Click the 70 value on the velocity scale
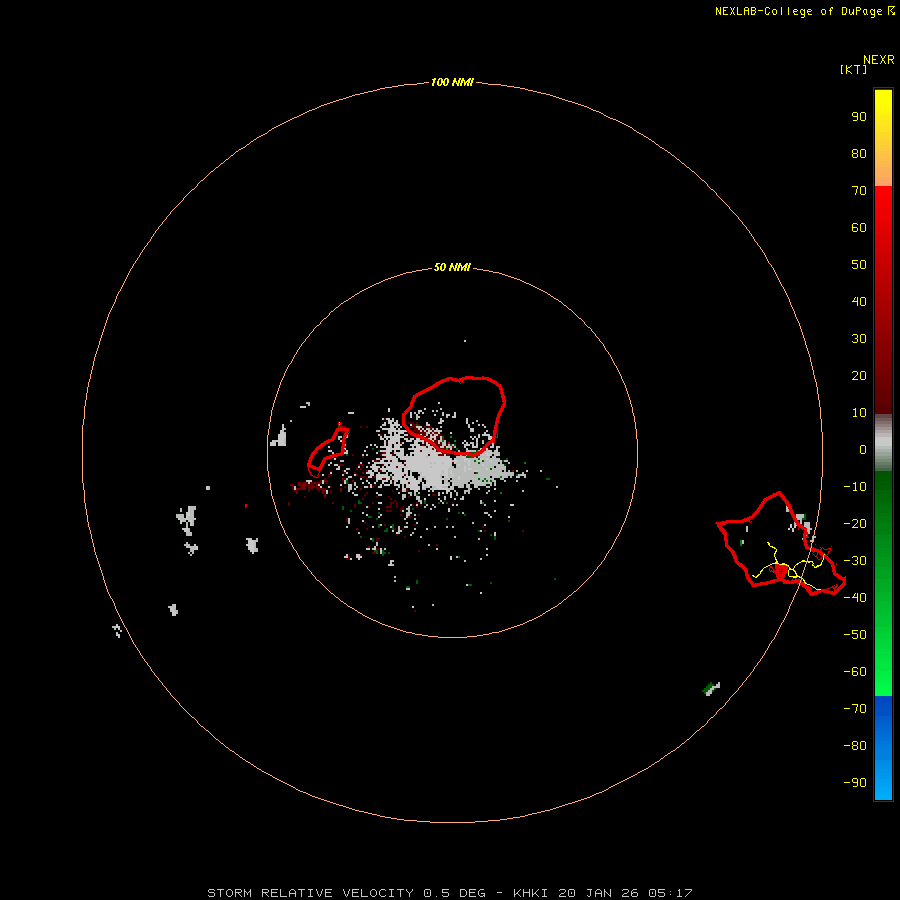 point(859,191)
